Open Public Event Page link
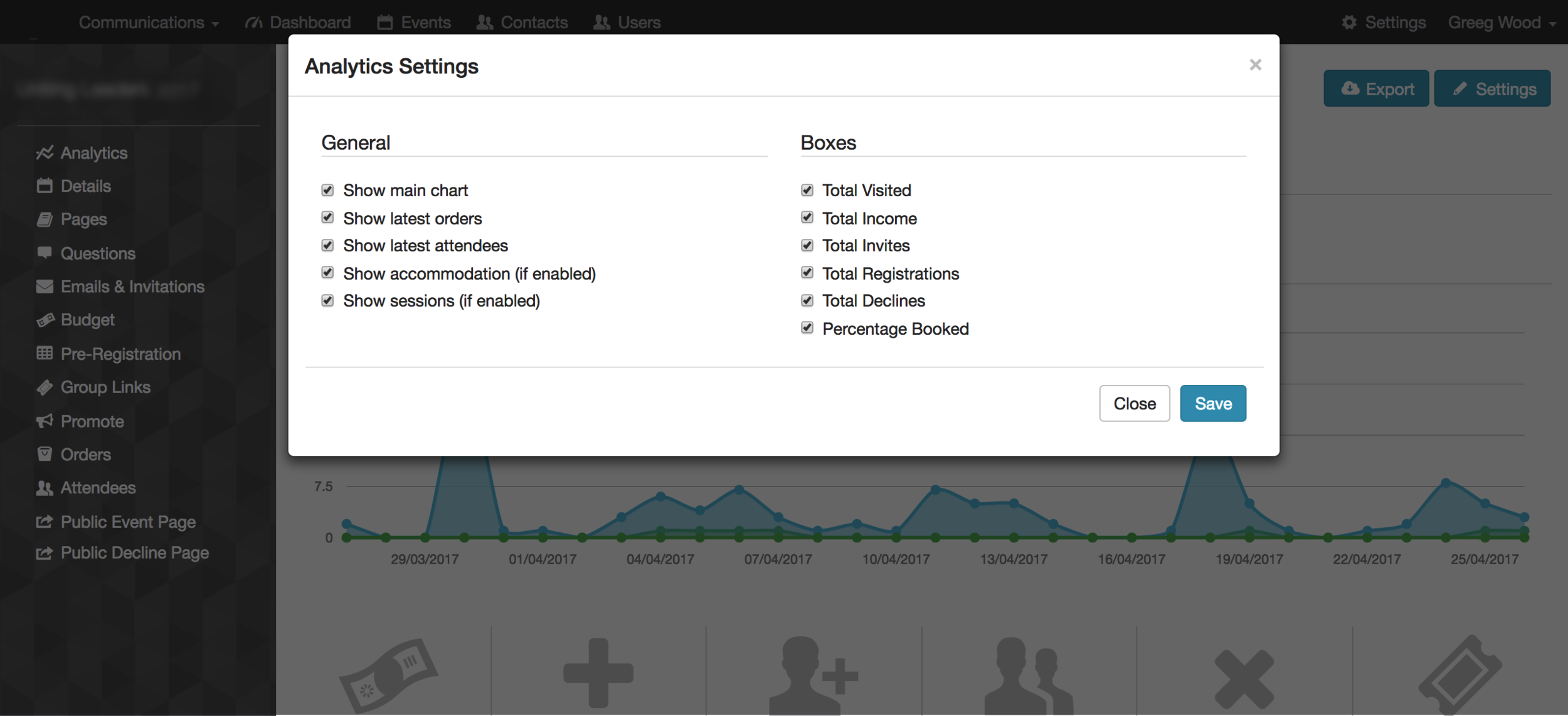This screenshot has width=1568, height=716. click(x=116, y=522)
